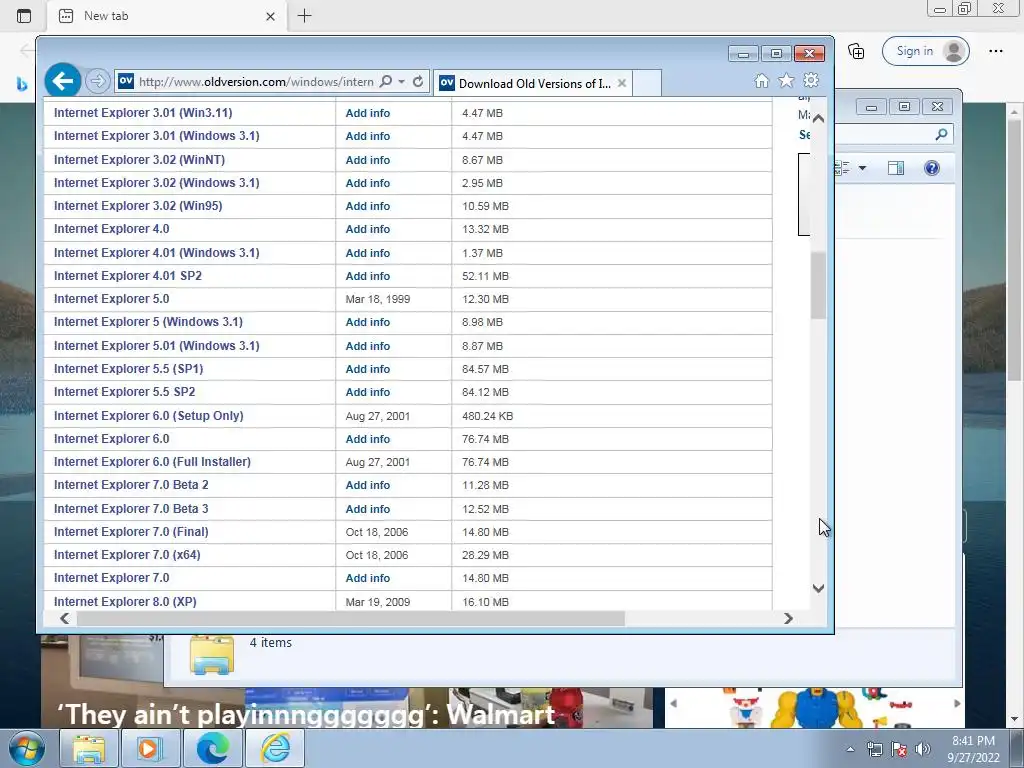
Task: Click the IE forward arrow button
Action: tap(97, 81)
